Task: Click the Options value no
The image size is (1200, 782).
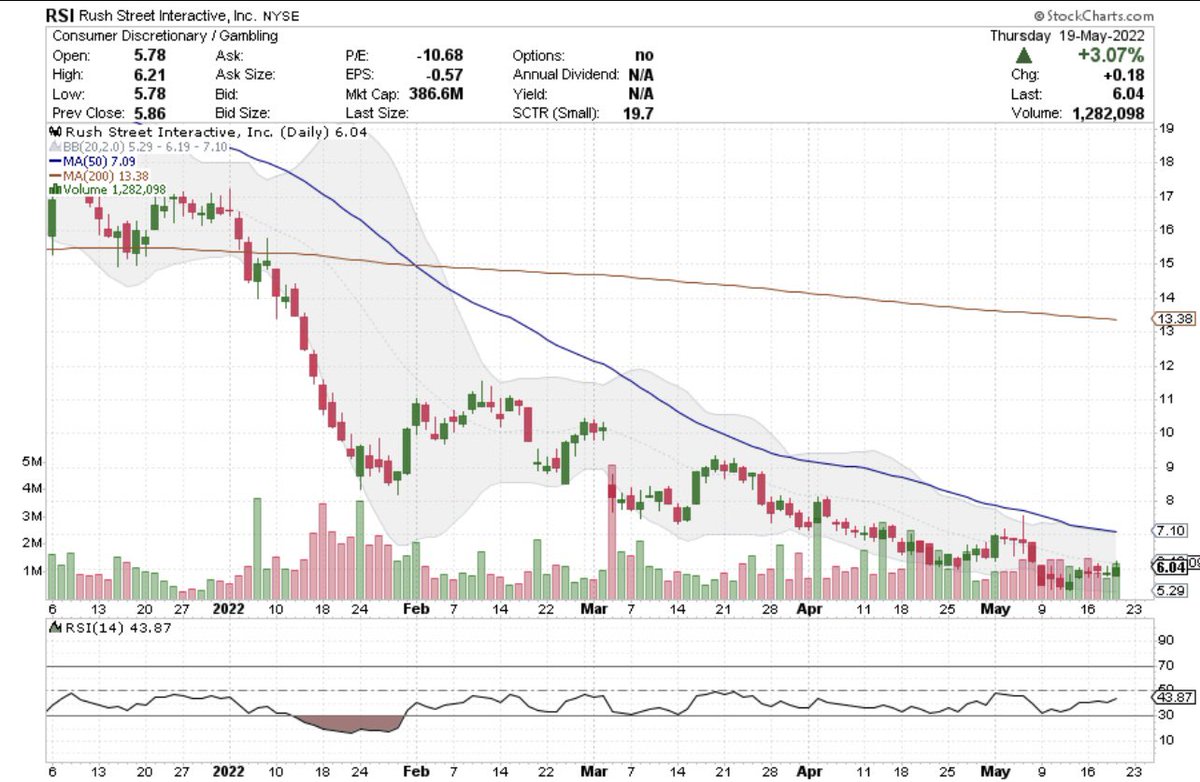Action: click(643, 55)
